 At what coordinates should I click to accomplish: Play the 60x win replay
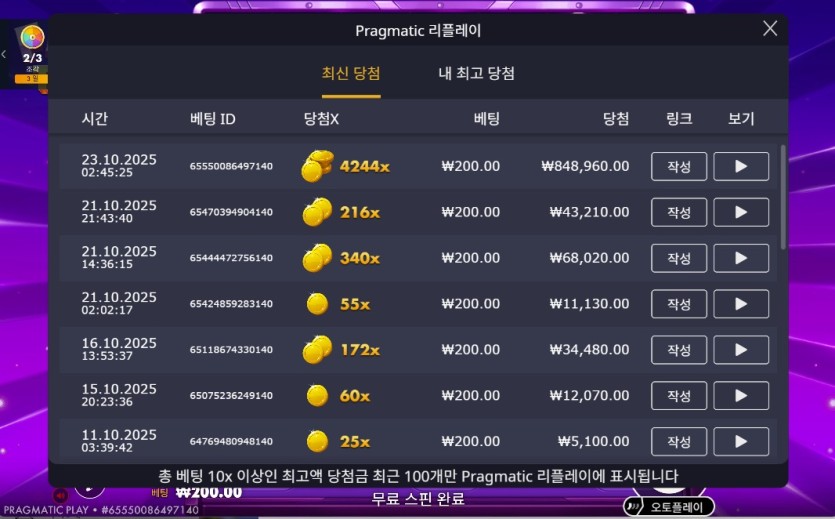pos(741,396)
